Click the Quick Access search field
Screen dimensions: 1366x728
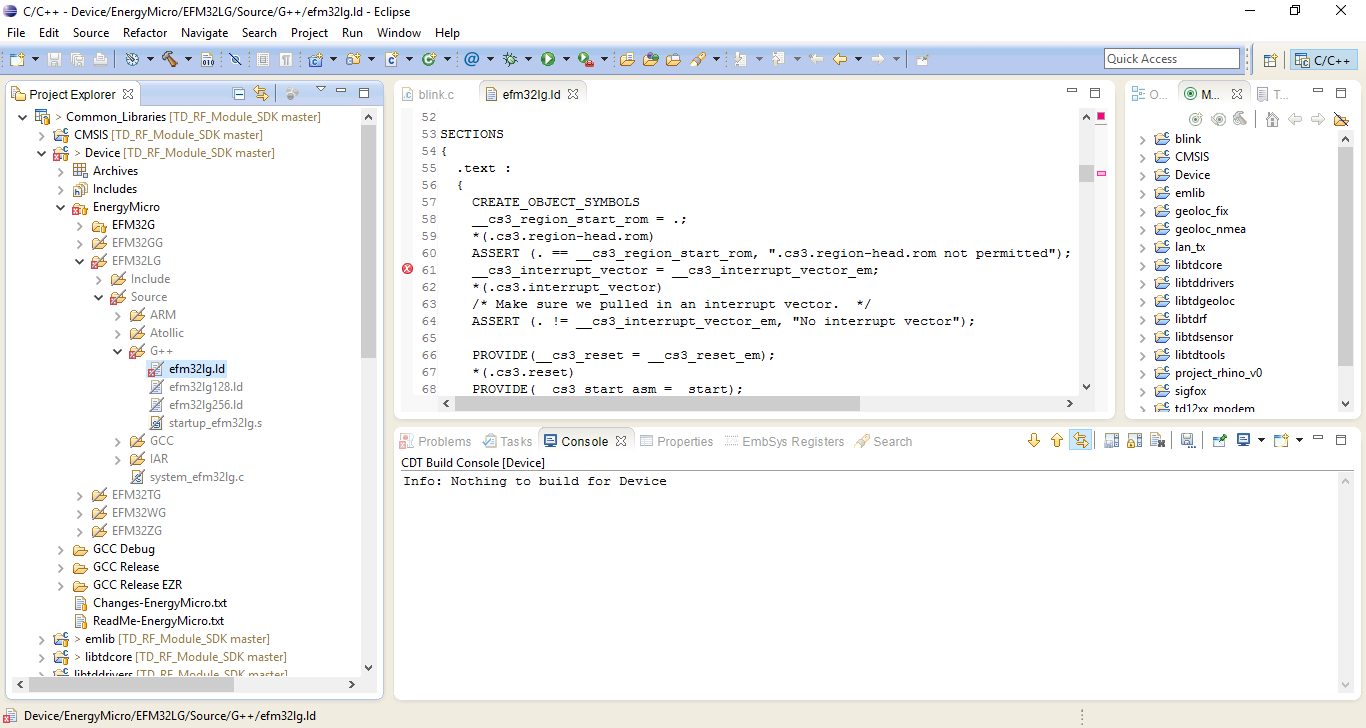1171,59
